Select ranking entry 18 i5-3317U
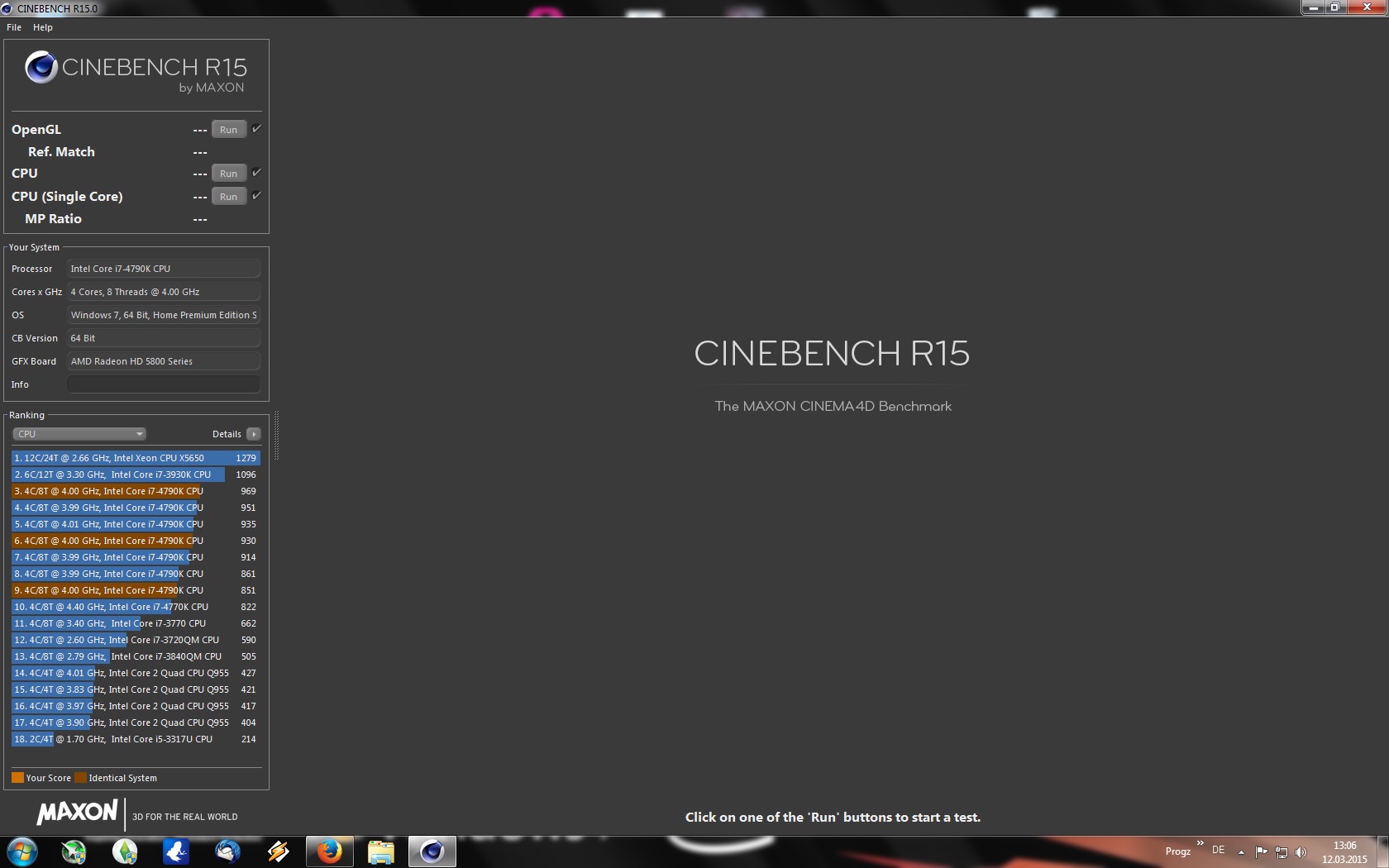 136,739
